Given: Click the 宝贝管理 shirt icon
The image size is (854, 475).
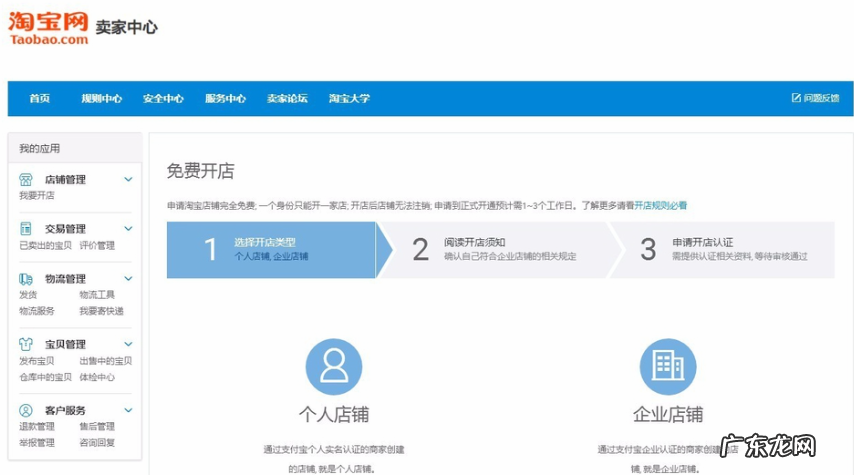Looking at the screenshot, I should (x=26, y=344).
